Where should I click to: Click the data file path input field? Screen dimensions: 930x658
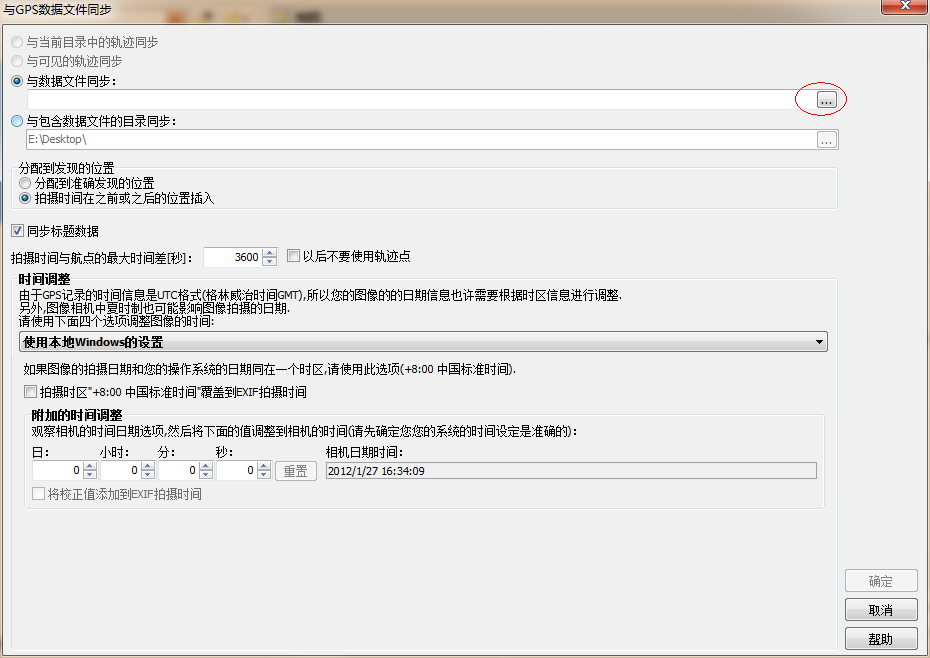point(420,100)
